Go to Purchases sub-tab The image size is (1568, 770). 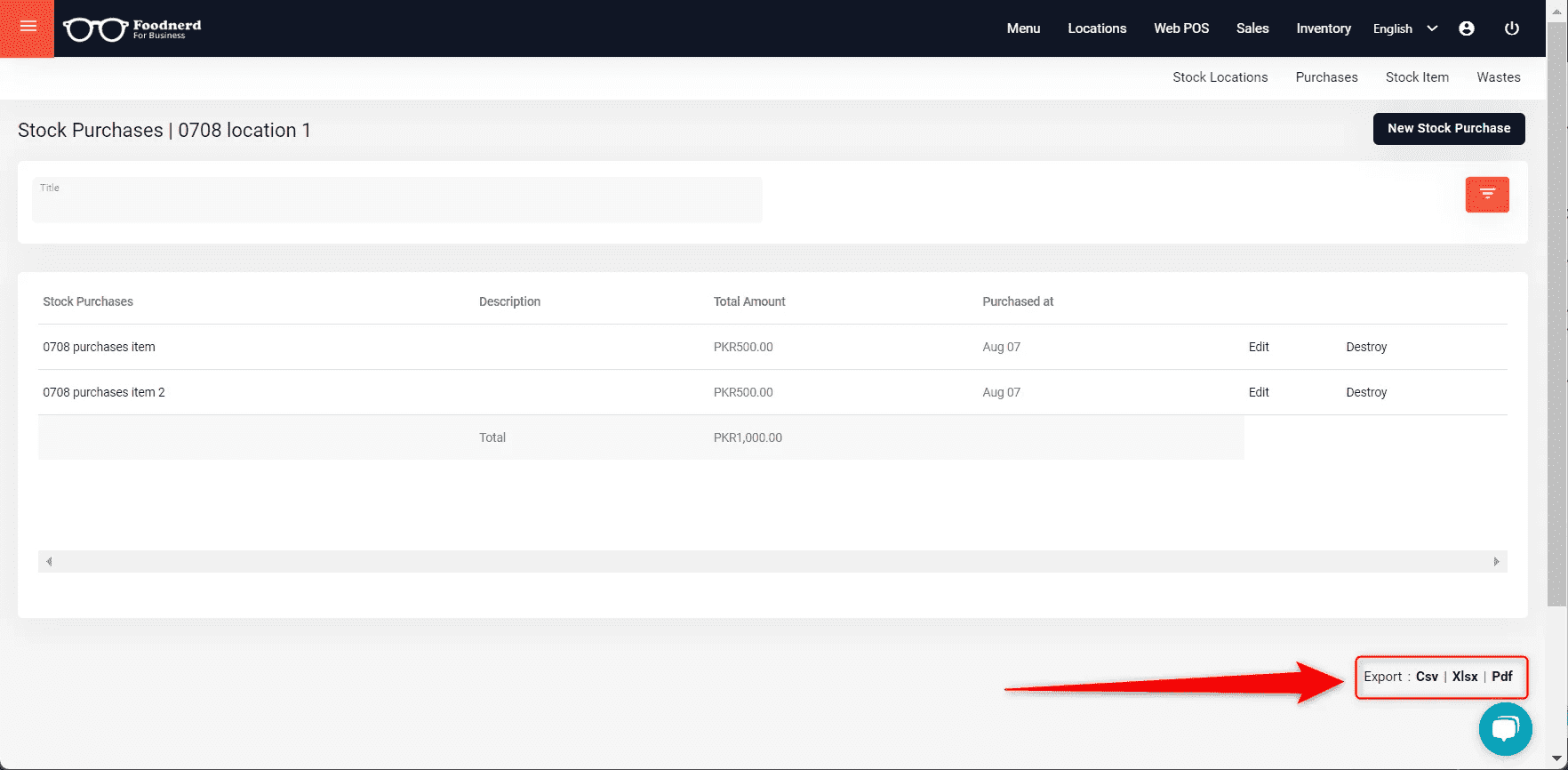pyautogui.click(x=1326, y=77)
